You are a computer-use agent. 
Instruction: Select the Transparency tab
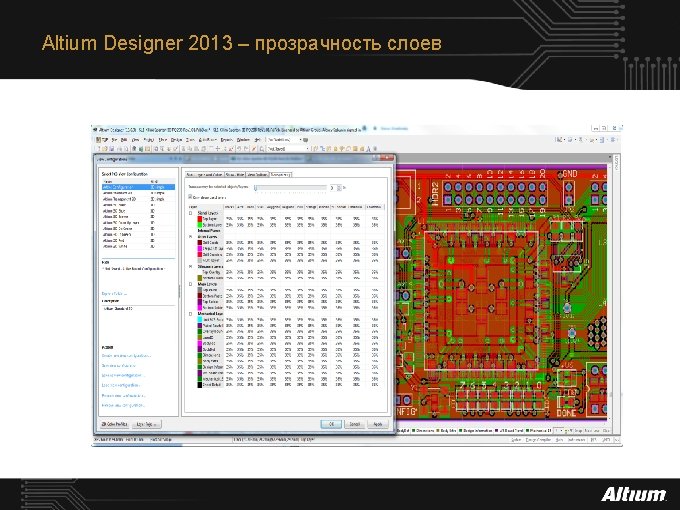coord(280,174)
